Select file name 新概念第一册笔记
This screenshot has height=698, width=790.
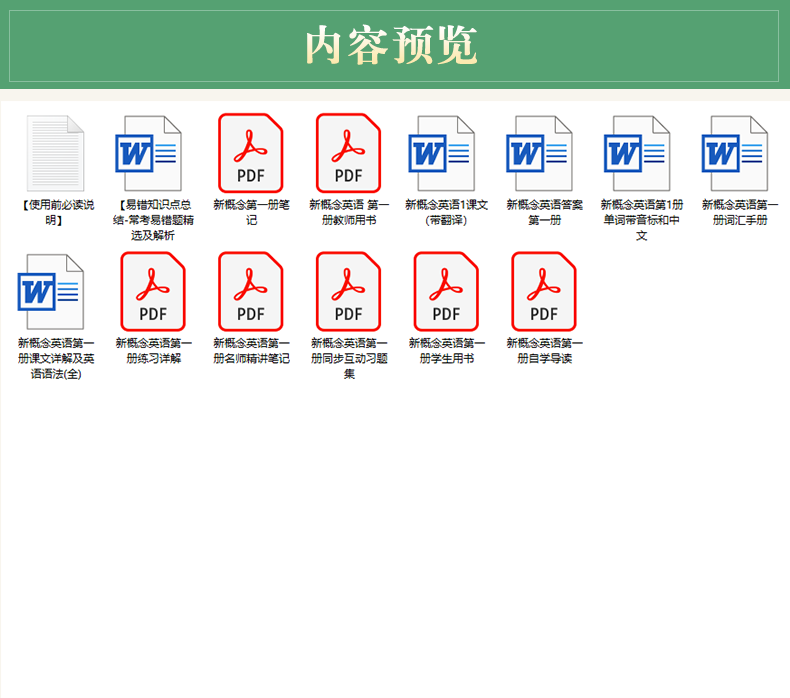pos(251,212)
